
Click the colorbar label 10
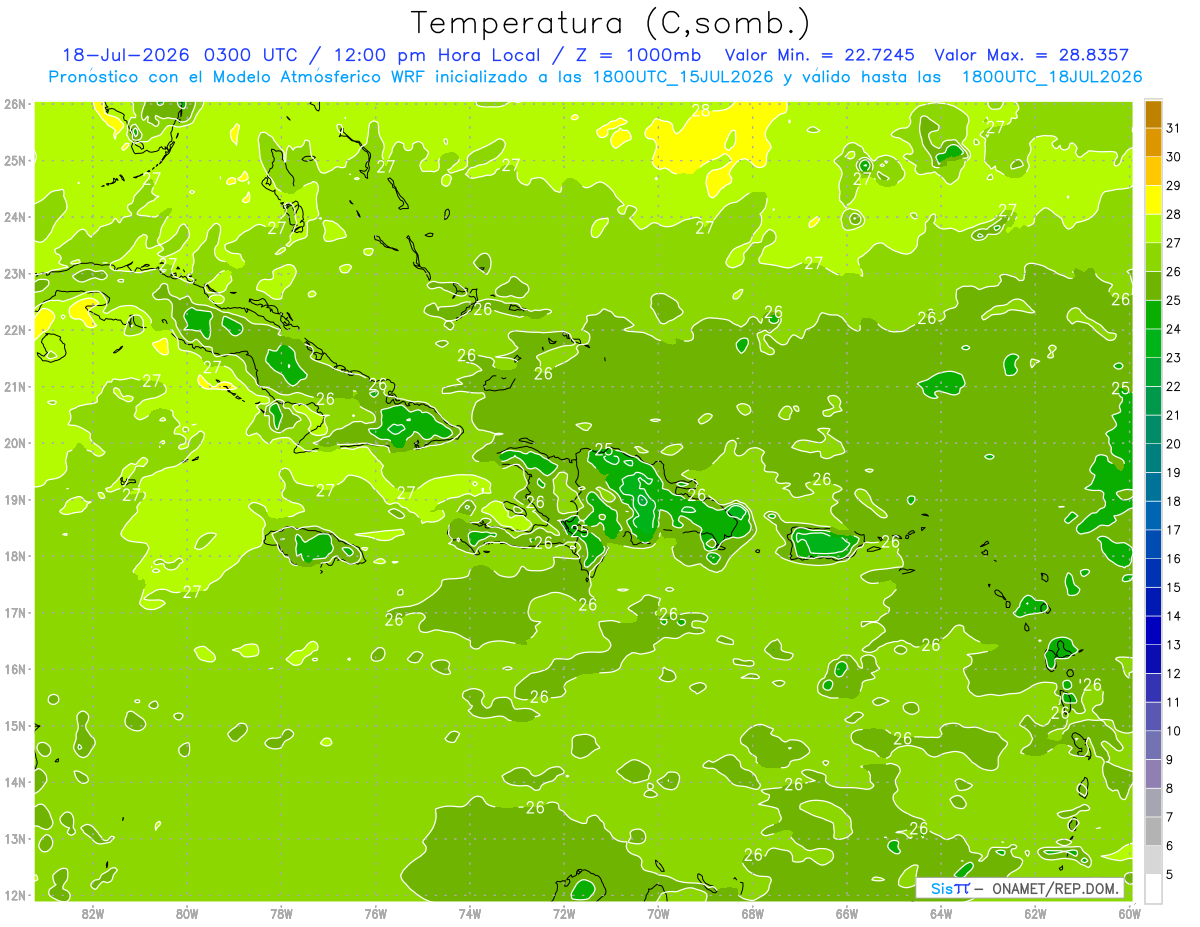click(x=1174, y=730)
